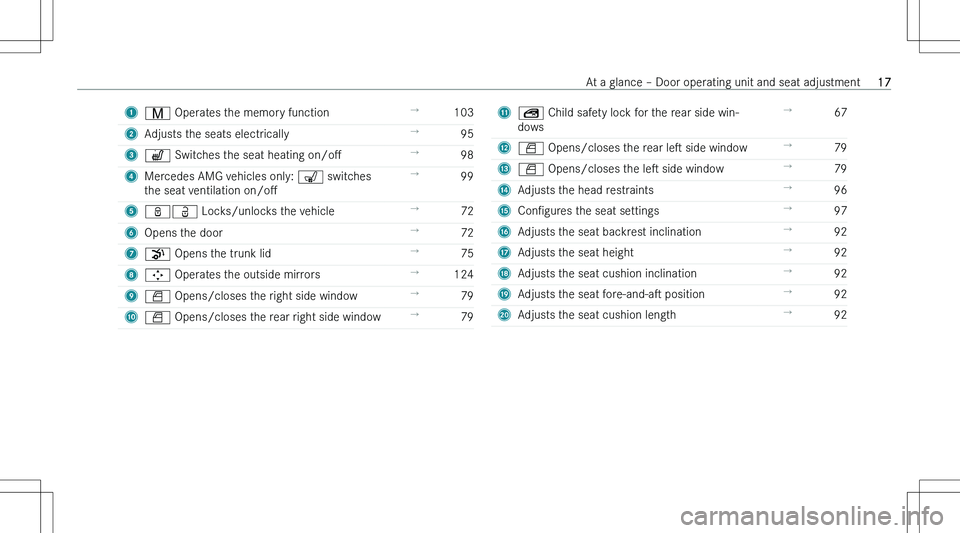Click 'Adjusts the head restraints' entry
This screenshot has width=960, height=533.
(x=585, y=190)
